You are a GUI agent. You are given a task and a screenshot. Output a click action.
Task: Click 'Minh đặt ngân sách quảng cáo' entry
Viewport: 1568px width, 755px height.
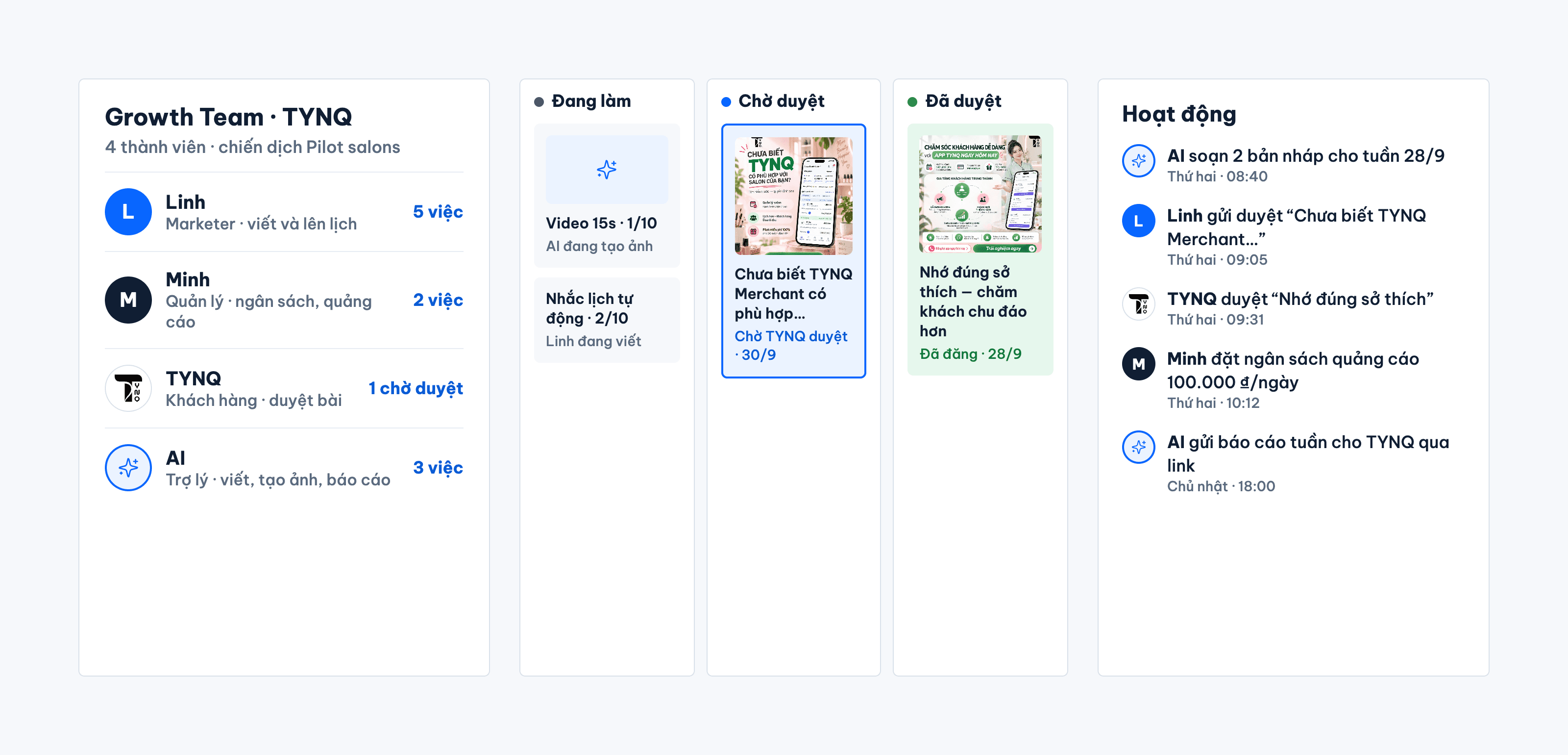point(1293,370)
